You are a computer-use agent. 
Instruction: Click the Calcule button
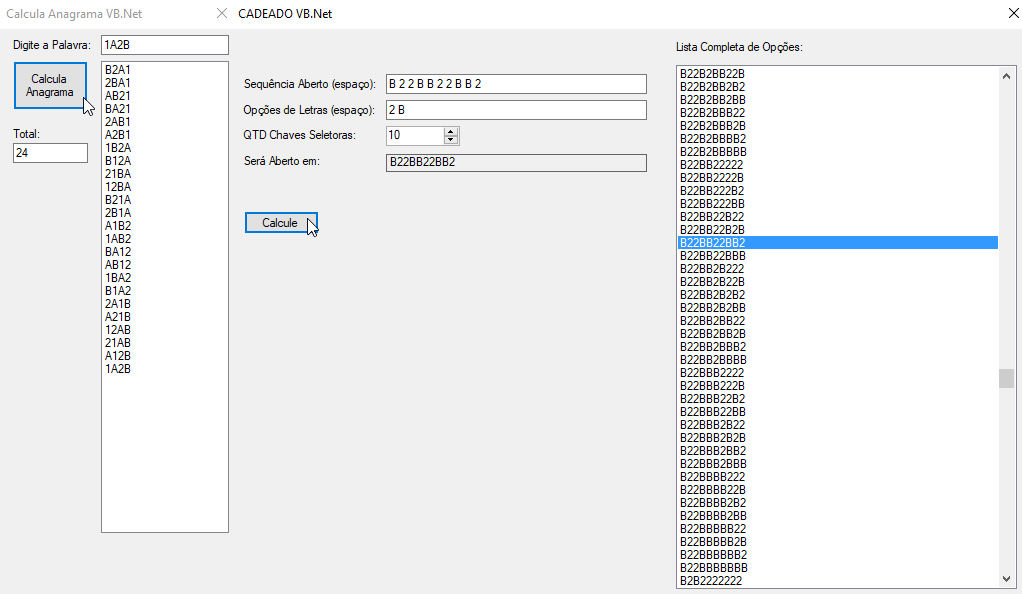click(x=281, y=222)
